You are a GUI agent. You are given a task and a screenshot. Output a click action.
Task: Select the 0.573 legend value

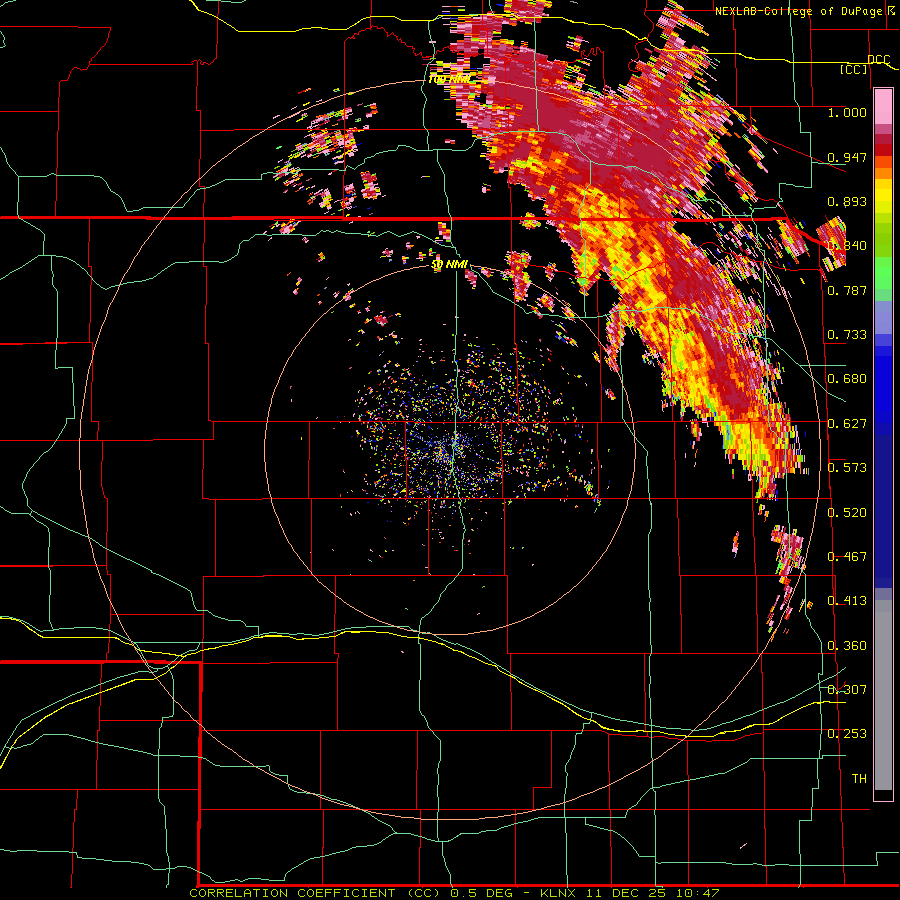[x=847, y=468]
